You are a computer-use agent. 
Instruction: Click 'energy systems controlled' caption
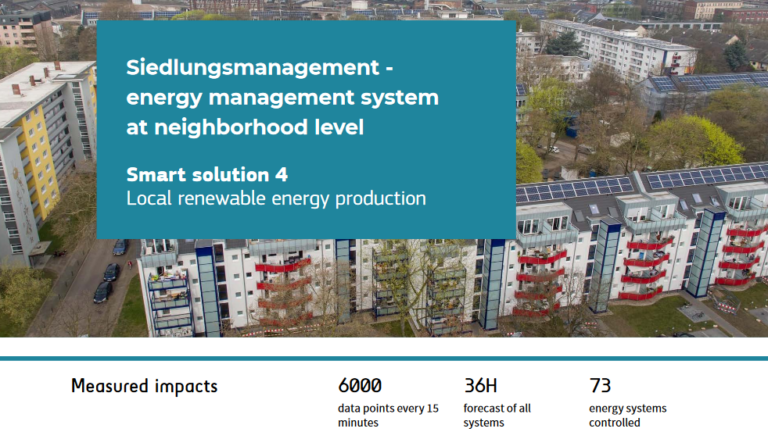tap(627, 415)
